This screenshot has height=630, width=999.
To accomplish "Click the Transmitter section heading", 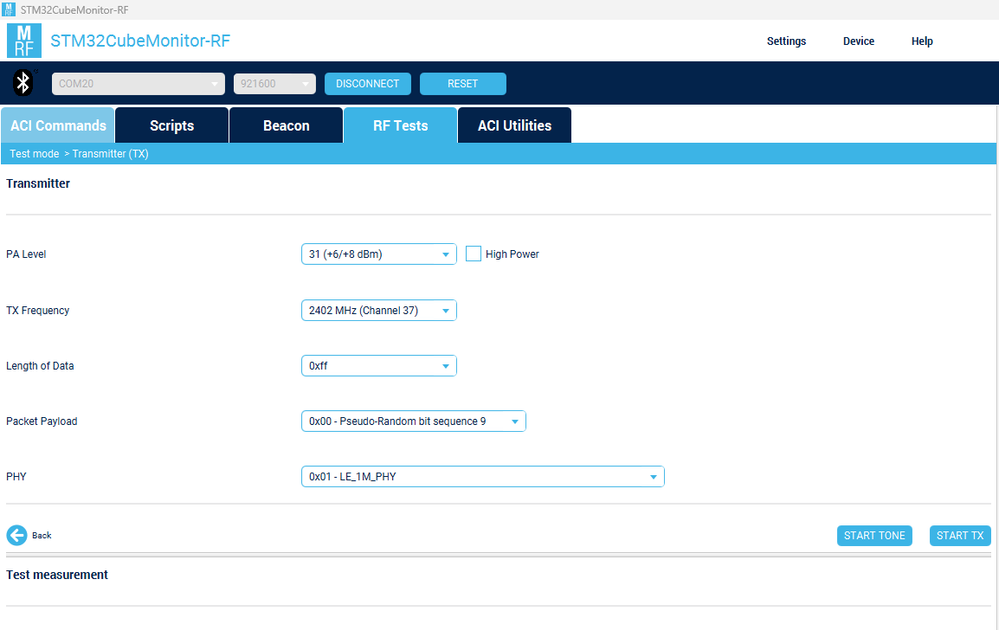I will 38,183.
